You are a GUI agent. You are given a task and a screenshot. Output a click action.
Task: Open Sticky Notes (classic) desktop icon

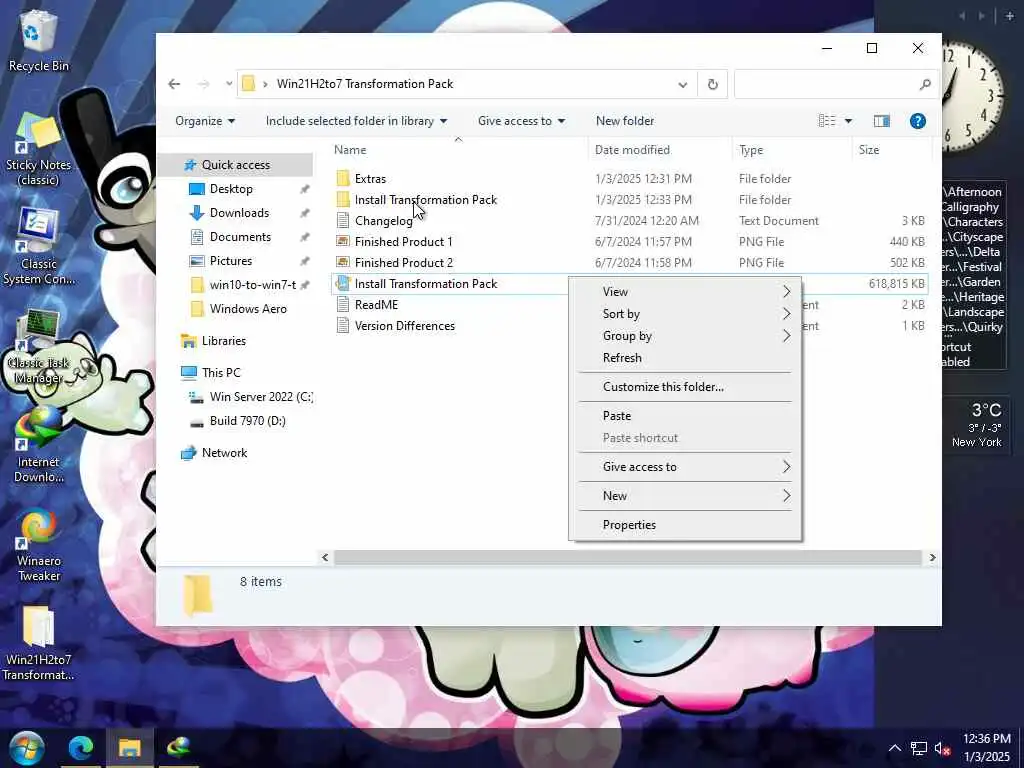click(x=38, y=149)
